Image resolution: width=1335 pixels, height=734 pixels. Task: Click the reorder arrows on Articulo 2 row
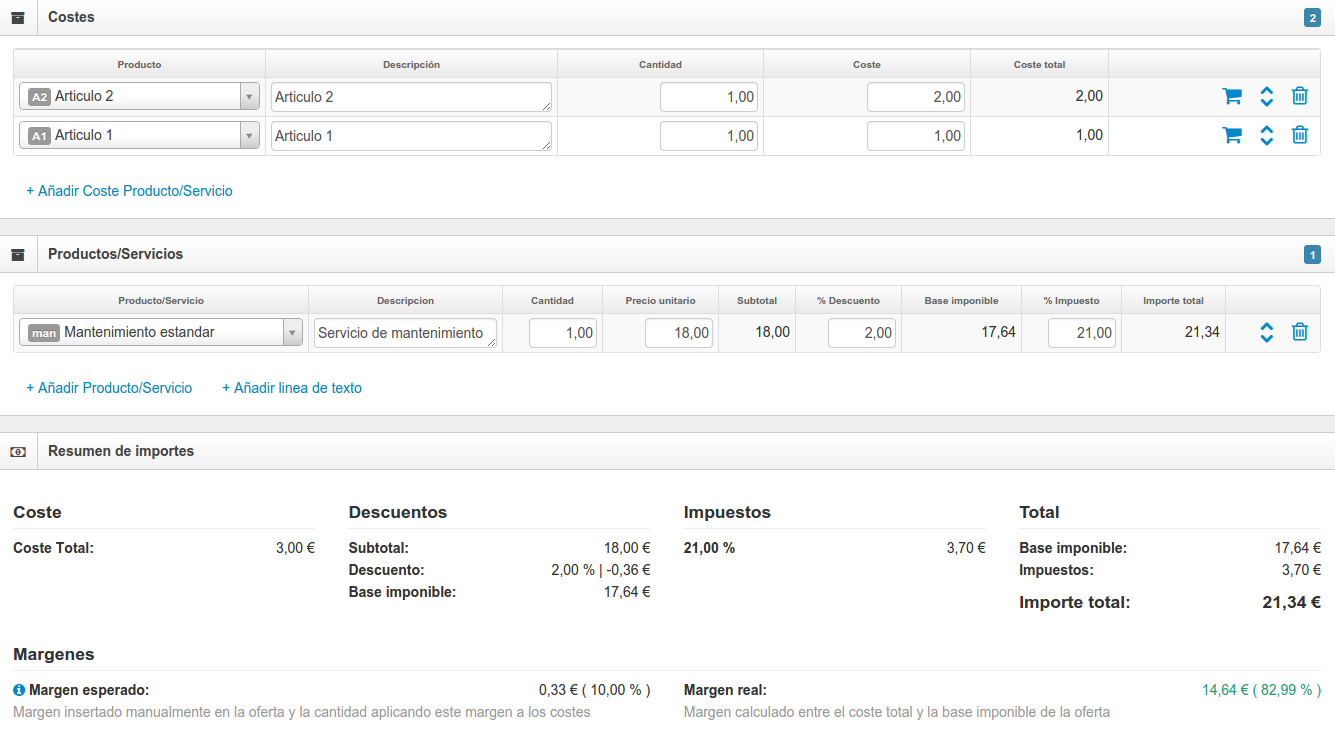click(1267, 96)
